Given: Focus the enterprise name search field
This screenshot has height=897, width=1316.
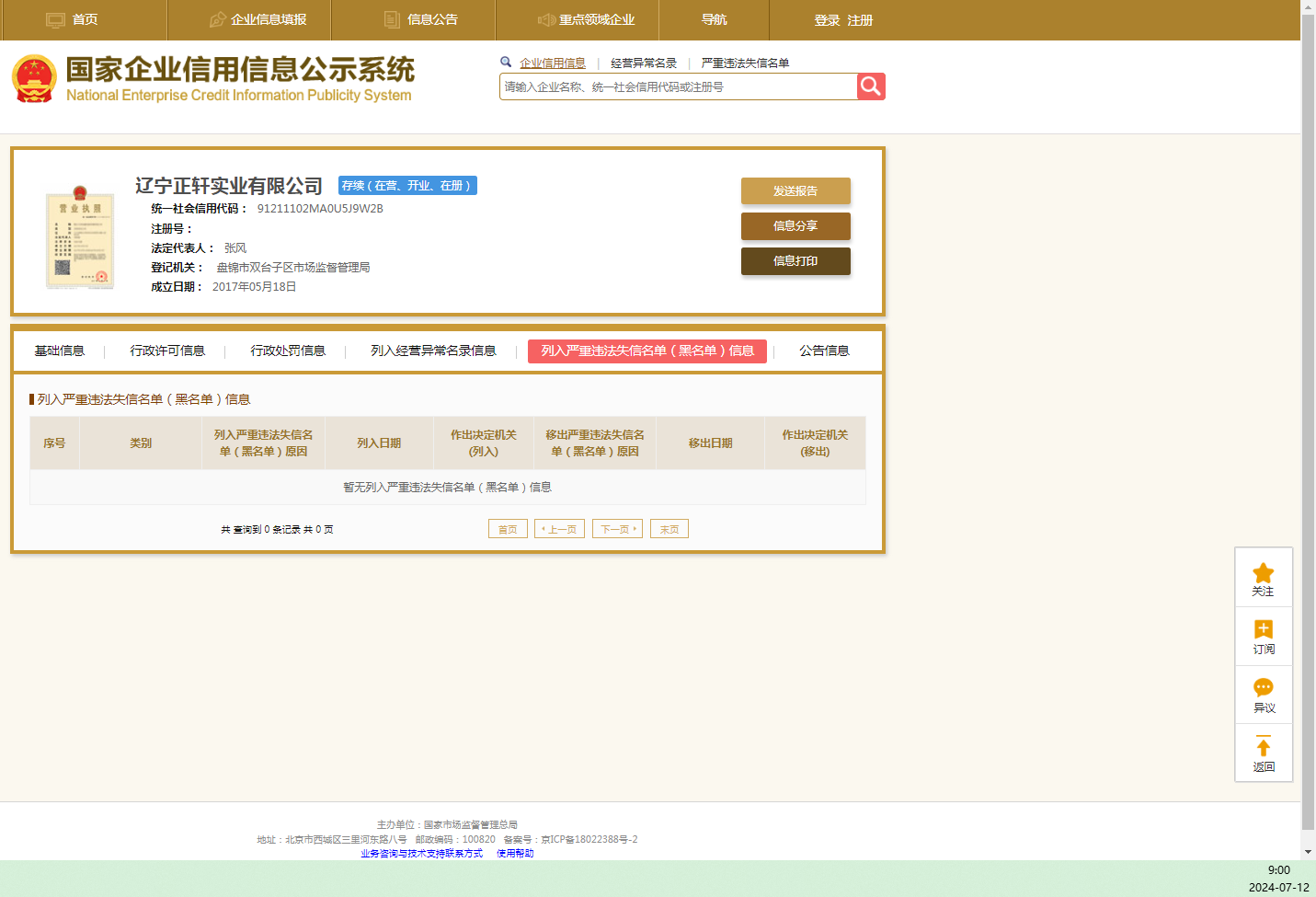Looking at the screenshot, I should pos(679,86).
